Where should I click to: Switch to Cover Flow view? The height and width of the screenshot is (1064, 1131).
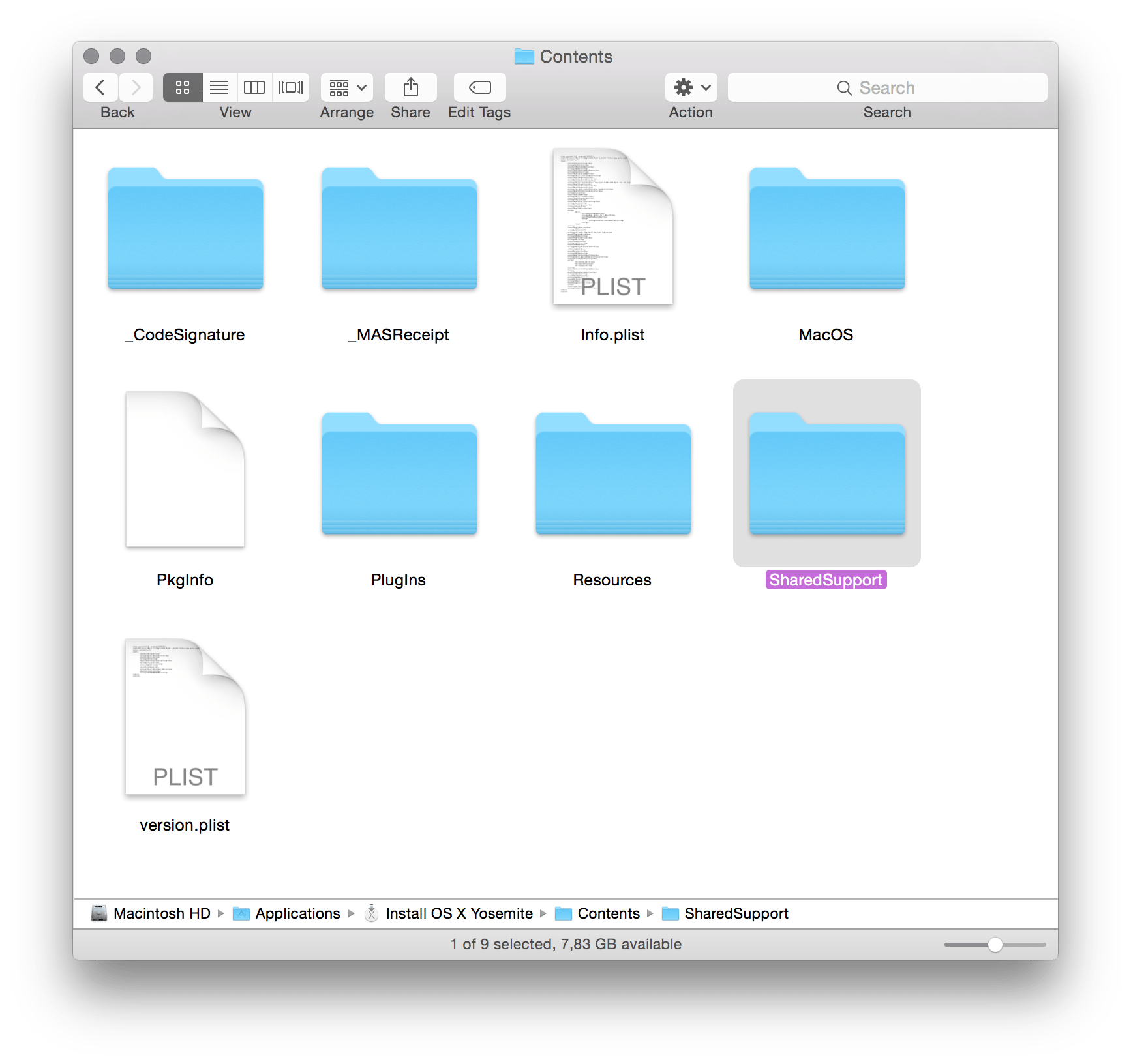[291, 87]
